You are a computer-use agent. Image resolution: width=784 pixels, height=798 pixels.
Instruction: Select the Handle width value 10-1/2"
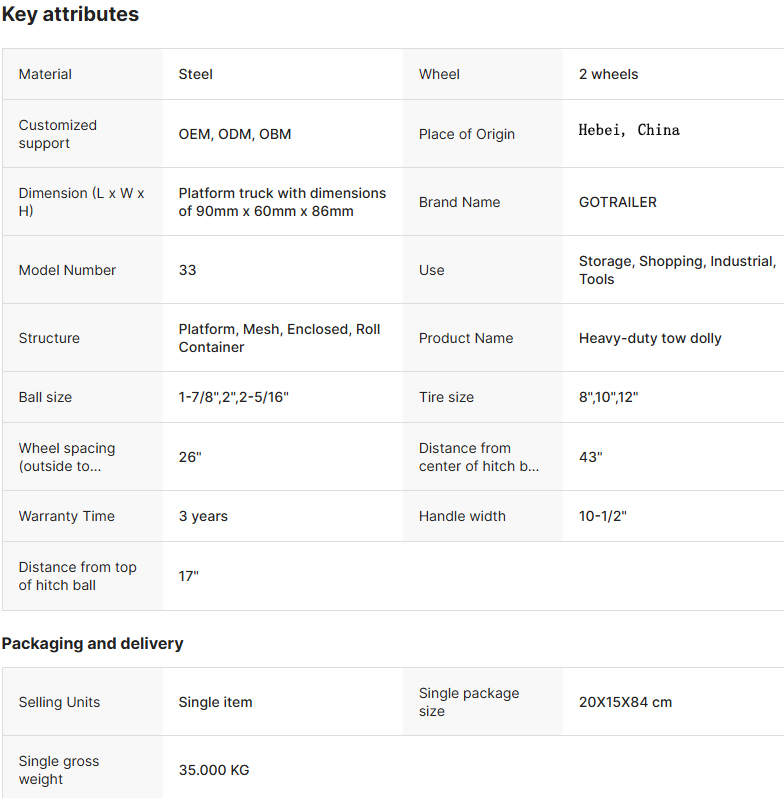click(x=603, y=517)
